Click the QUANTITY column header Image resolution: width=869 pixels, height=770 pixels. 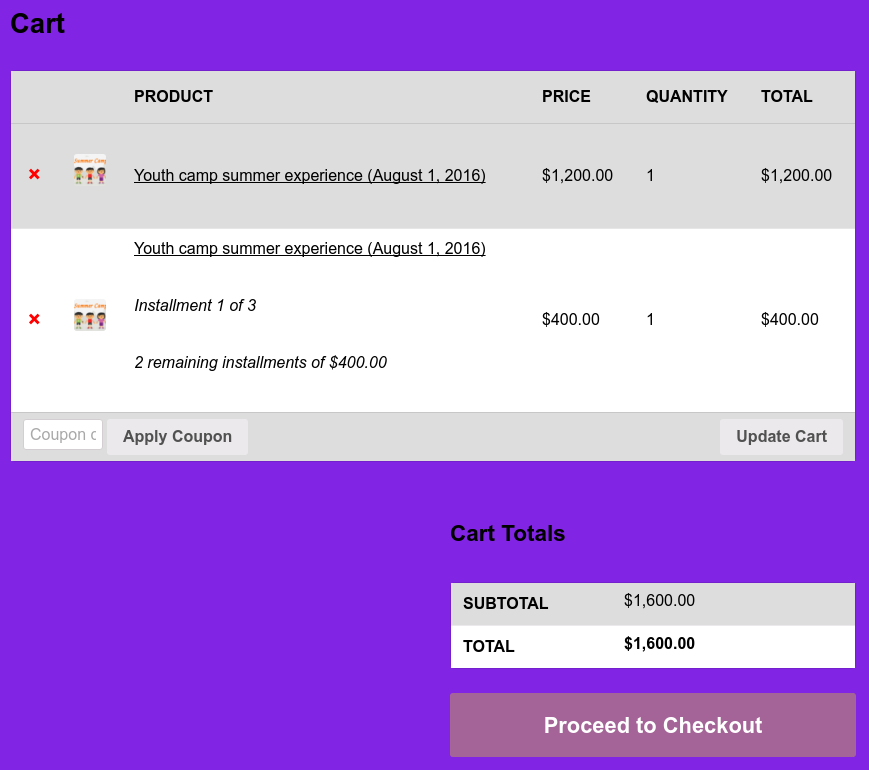click(x=687, y=96)
